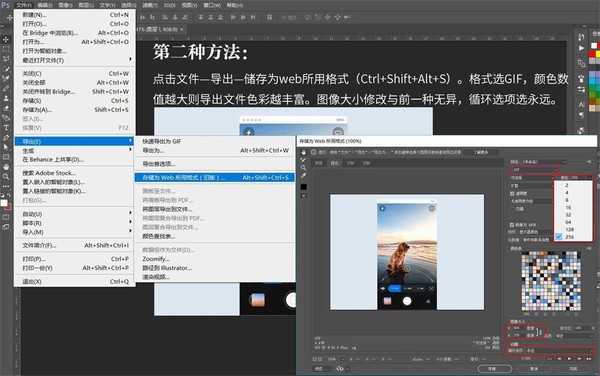The width and height of the screenshot is (600, 376).
Task: Select Zoom tool in Save for Web dialog
Action: 303,168
